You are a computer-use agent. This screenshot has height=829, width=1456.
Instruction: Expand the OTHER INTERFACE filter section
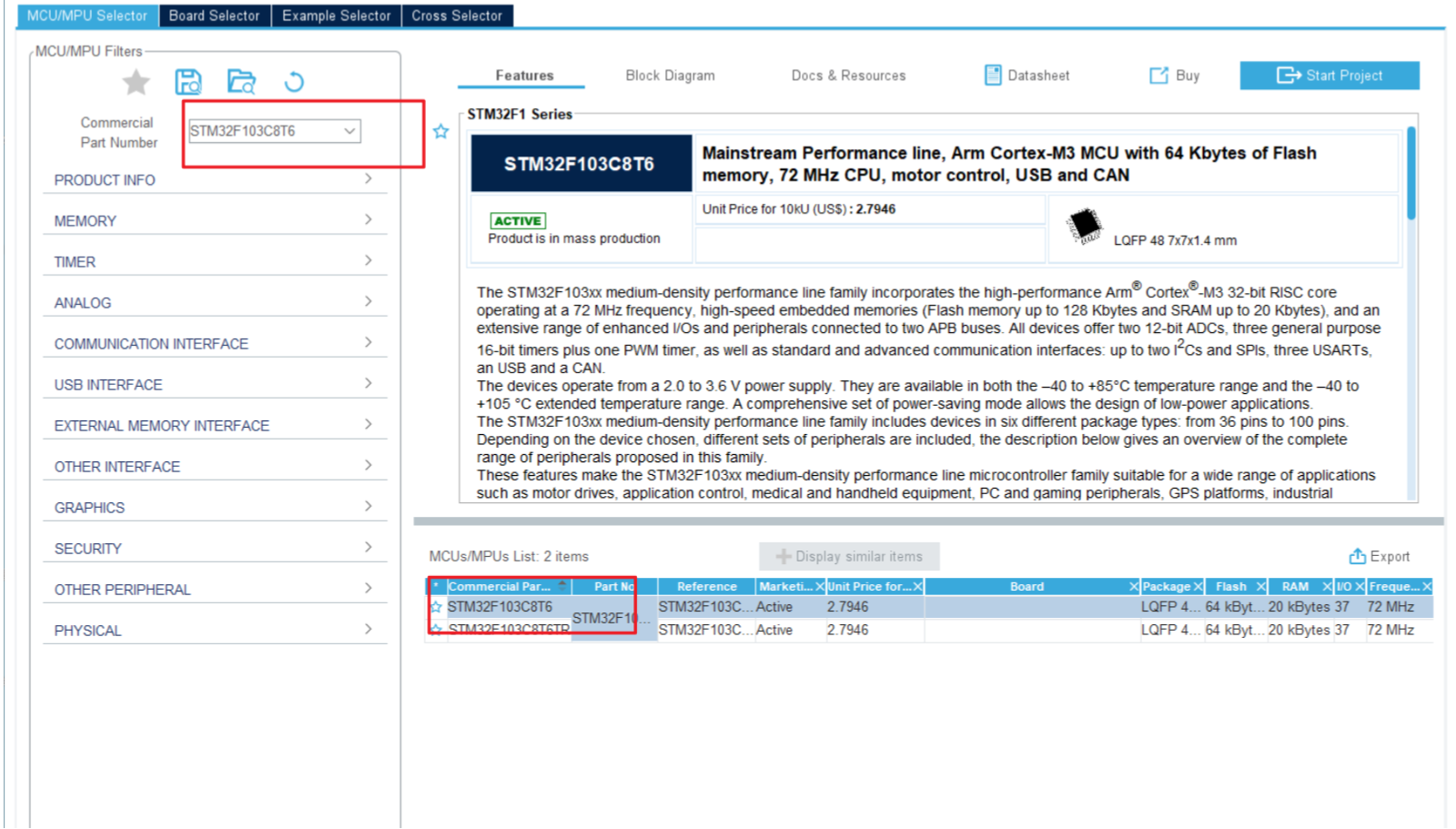pyautogui.click(x=215, y=466)
